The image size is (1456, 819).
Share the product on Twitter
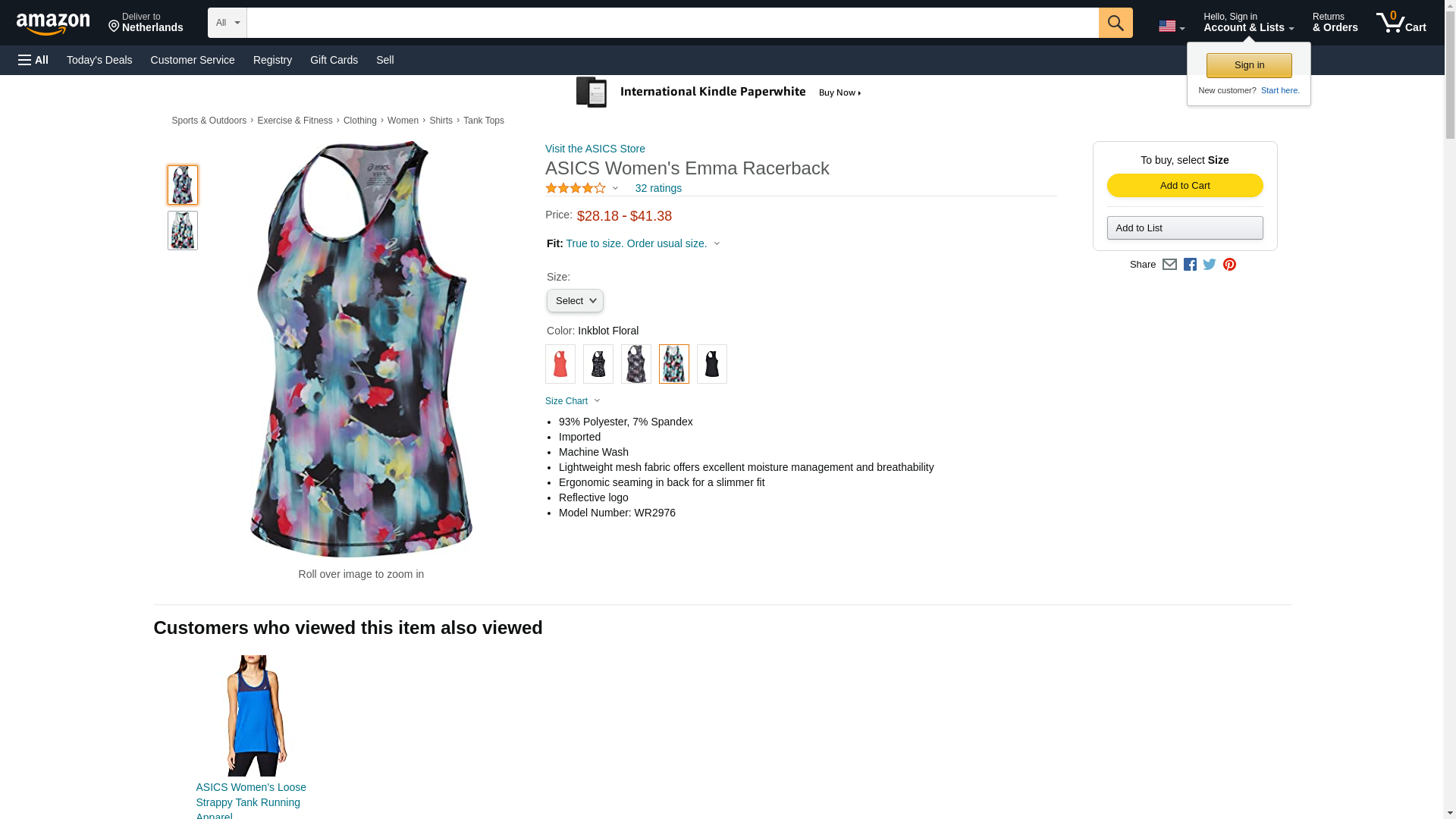point(1210,265)
